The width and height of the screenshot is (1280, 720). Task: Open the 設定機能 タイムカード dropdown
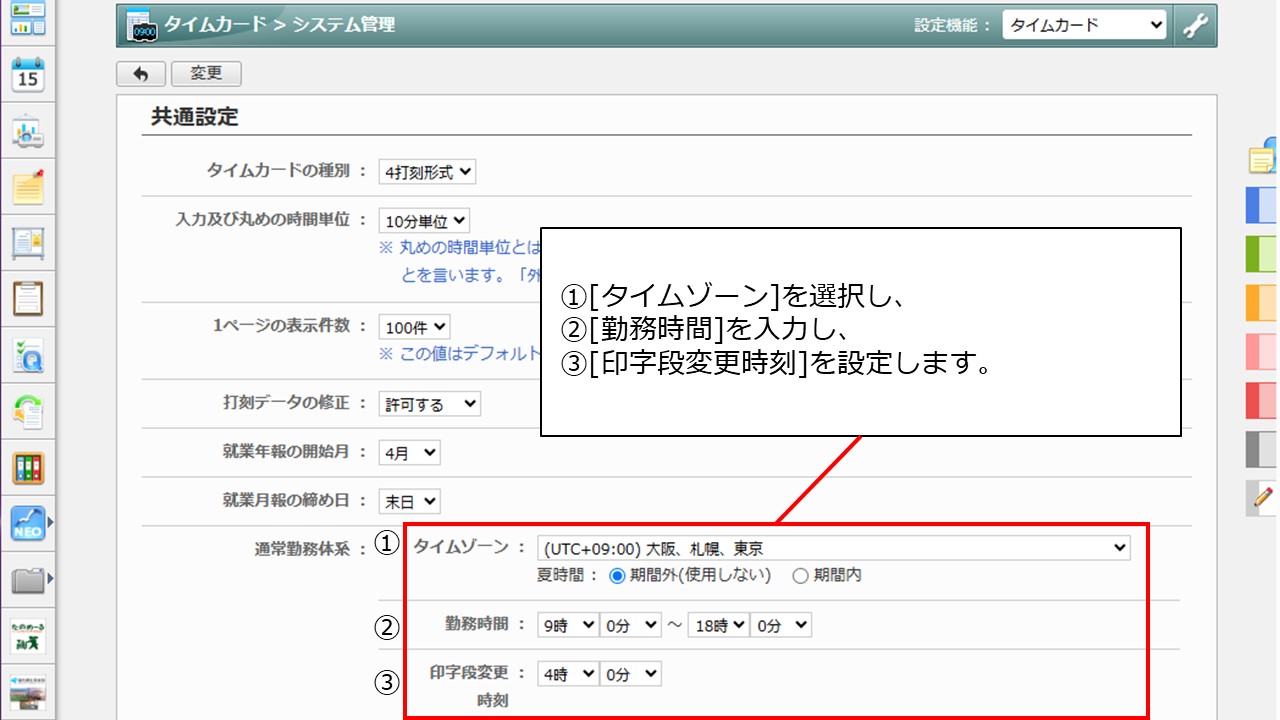click(x=1084, y=26)
